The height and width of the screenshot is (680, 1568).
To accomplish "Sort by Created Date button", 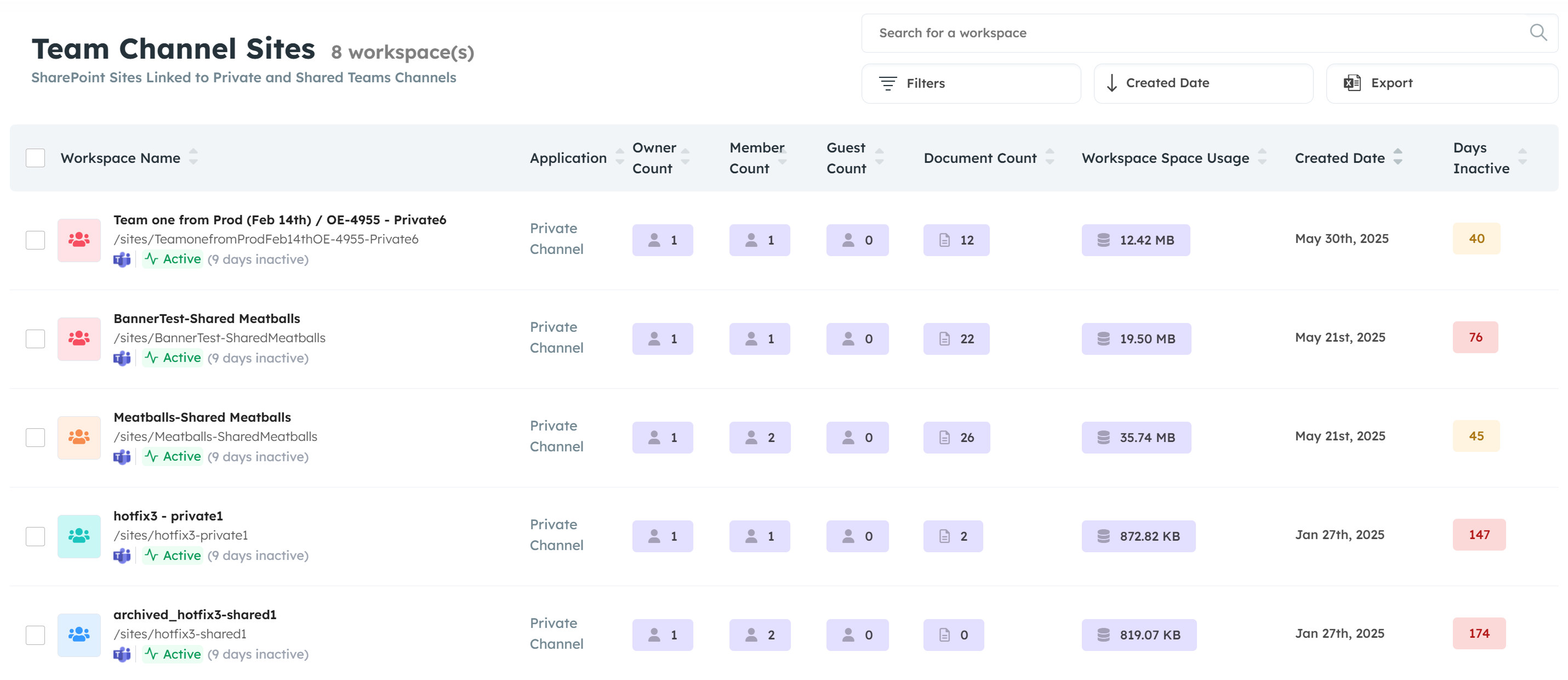I will coord(1203,83).
